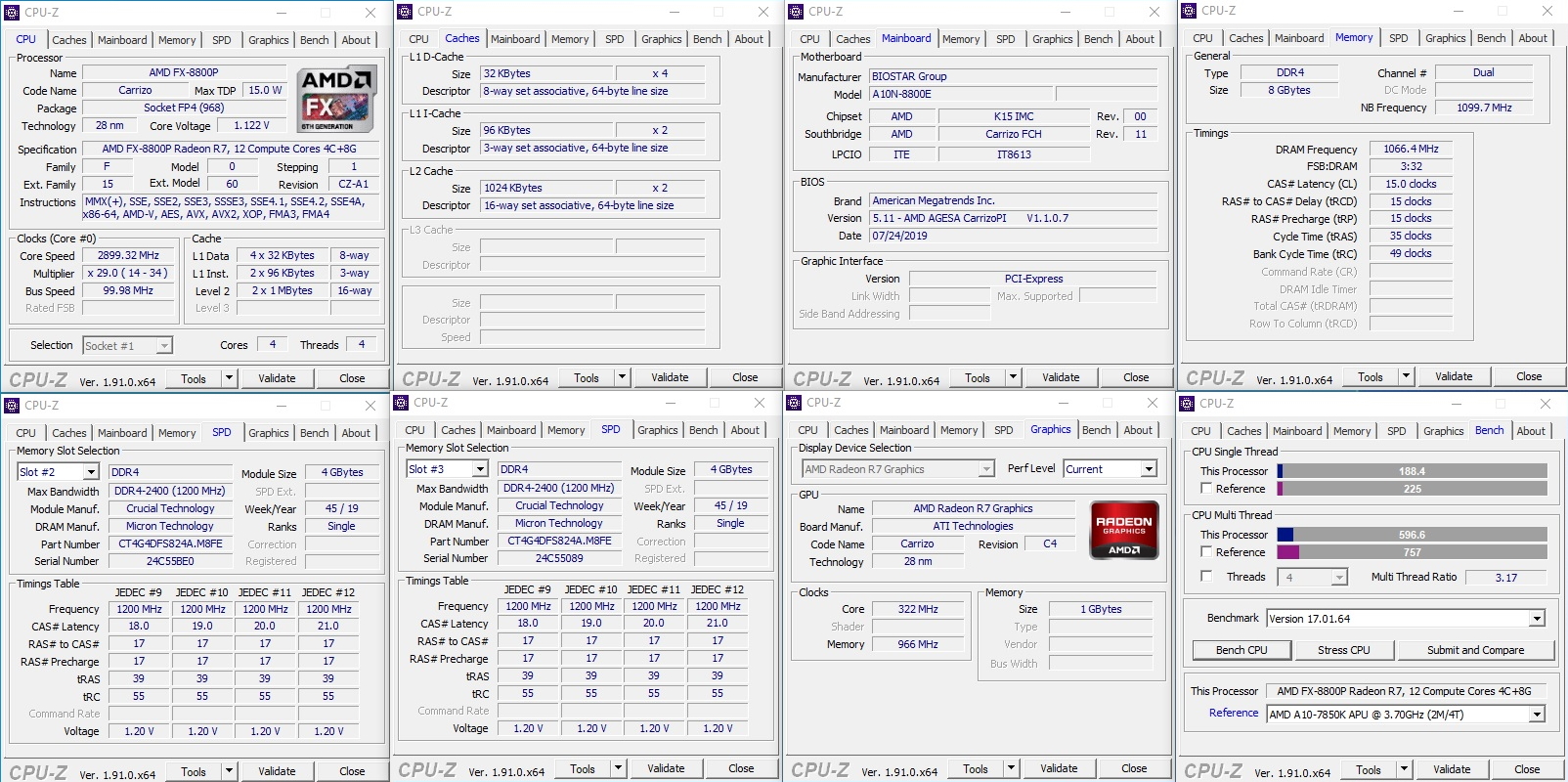
Task: Switch to Caches tab in the CPU-tab window
Action: click(x=69, y=40)
